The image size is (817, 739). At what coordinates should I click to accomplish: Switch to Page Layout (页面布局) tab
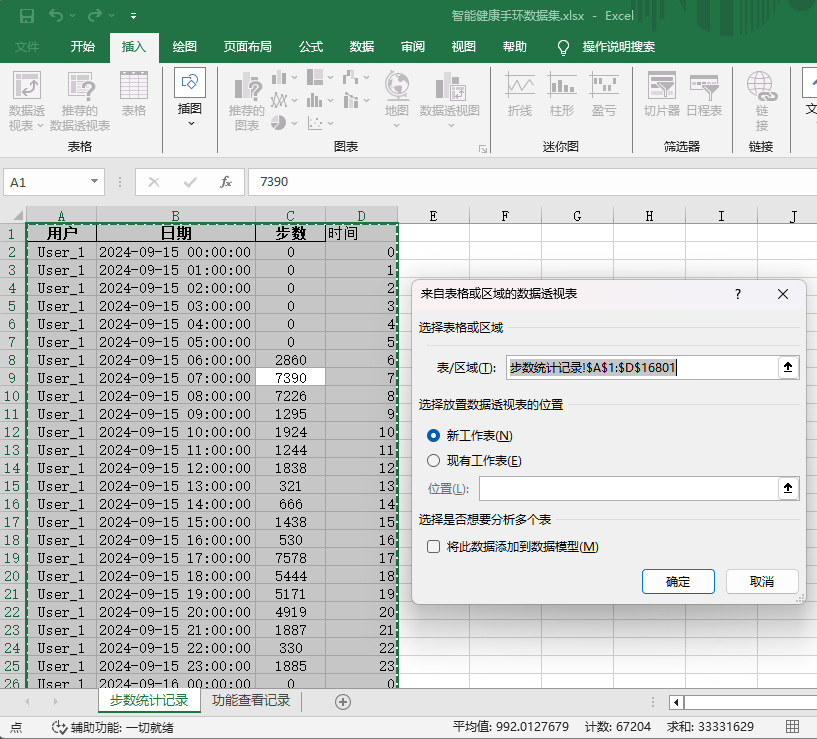[247, 47]
